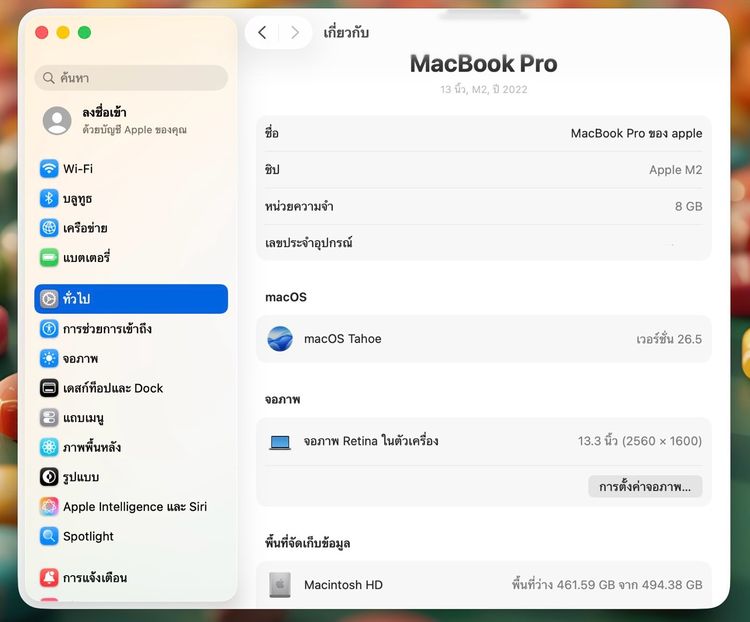Click the Macintosh HD label
The image size is (750, 622).
point(343,585)
